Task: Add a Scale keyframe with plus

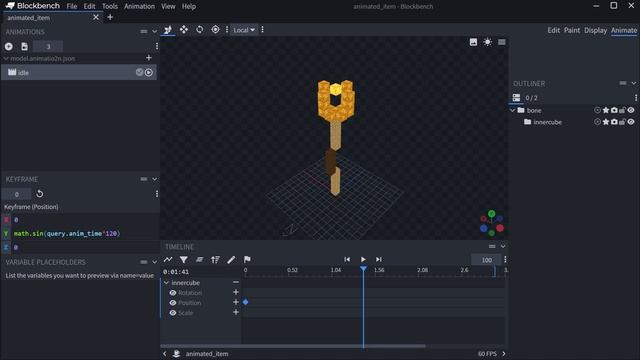Action: click(236, 312)
